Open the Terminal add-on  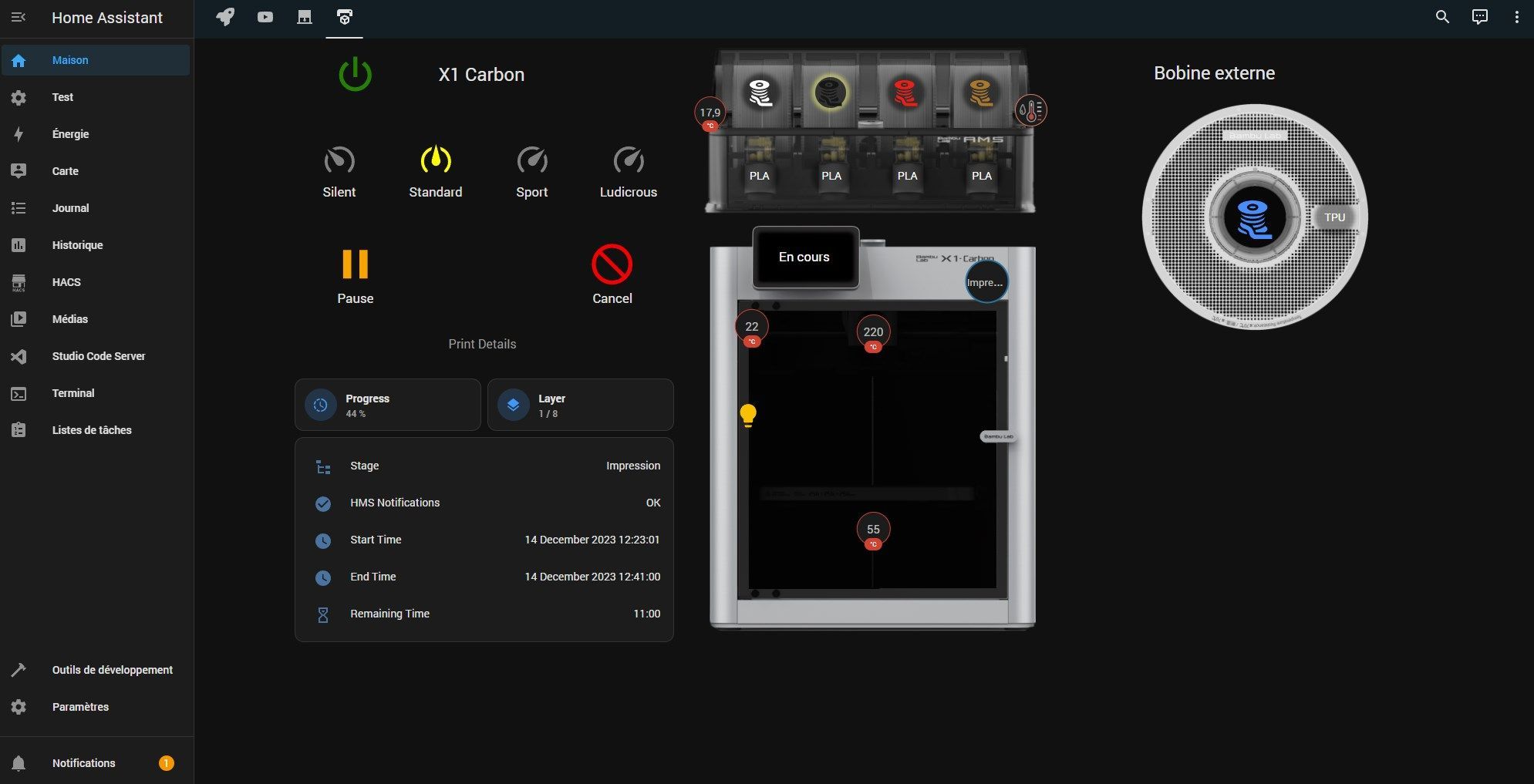(96, 393)
